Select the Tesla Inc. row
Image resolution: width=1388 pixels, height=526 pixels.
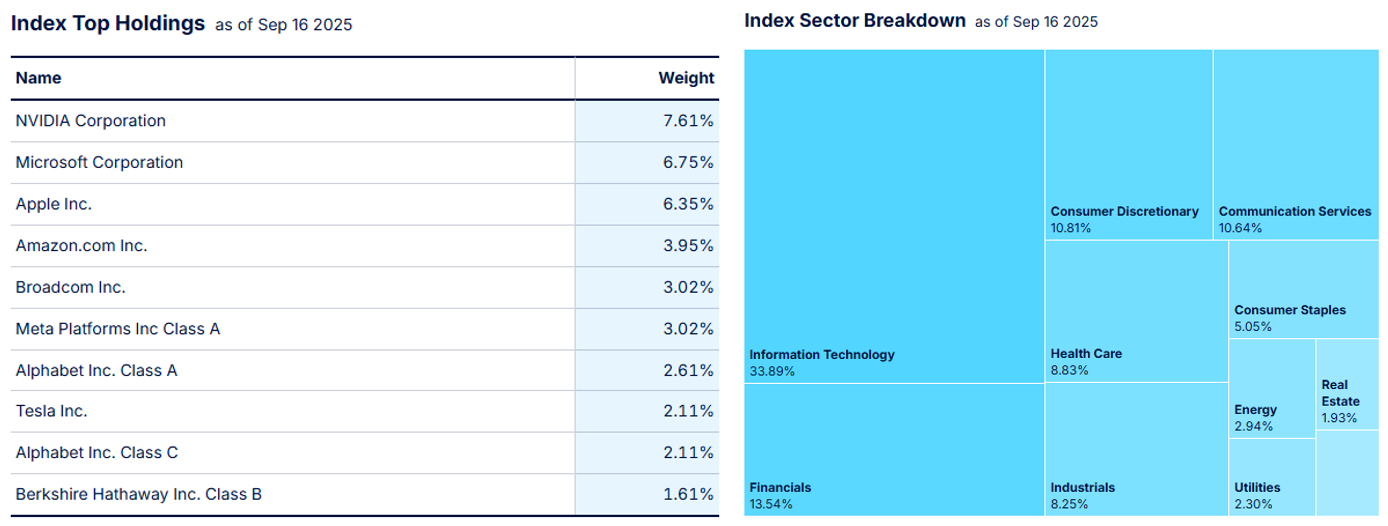51,411
